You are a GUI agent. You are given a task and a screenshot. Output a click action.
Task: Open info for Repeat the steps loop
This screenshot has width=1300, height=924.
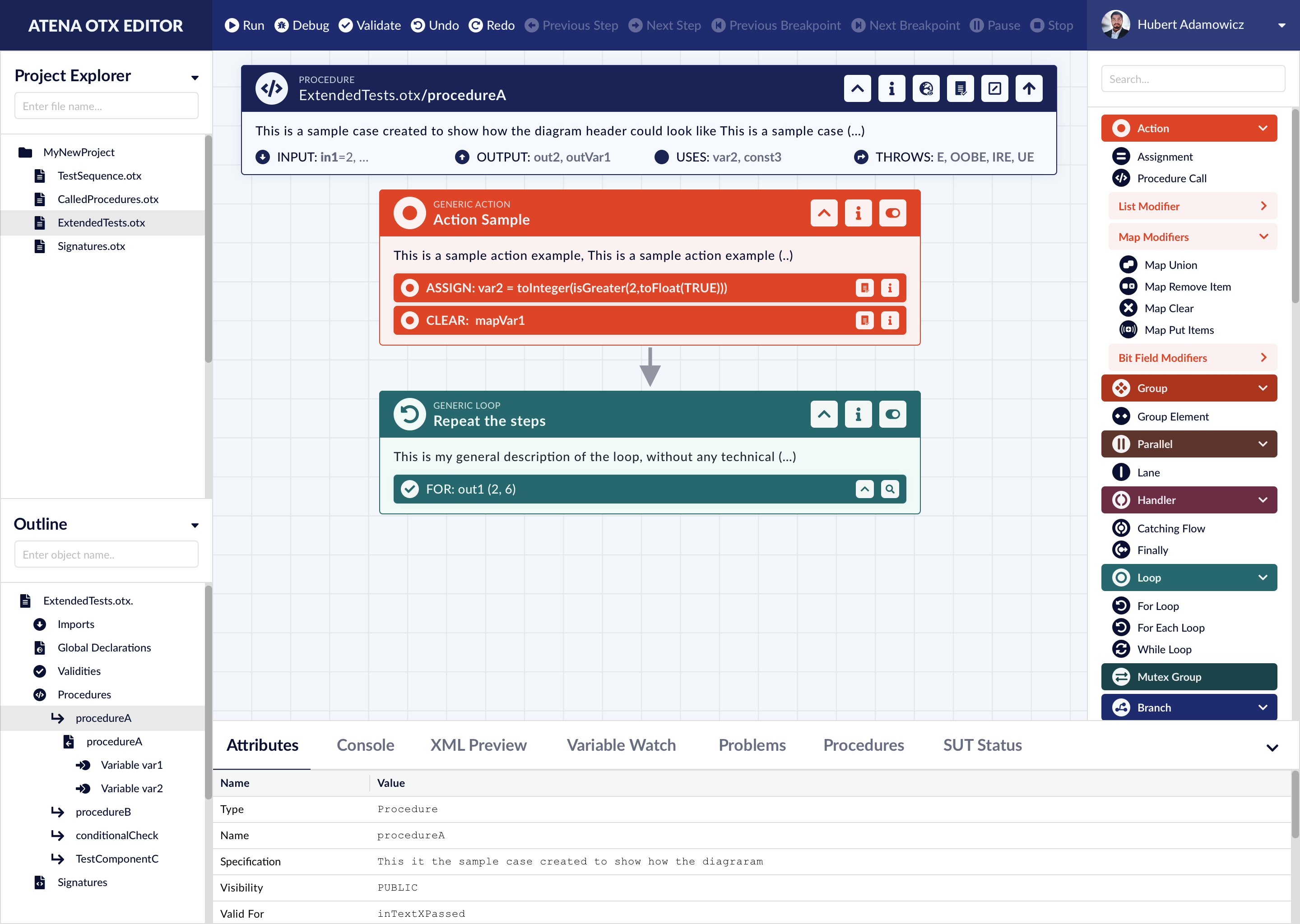tap(858, 414)
